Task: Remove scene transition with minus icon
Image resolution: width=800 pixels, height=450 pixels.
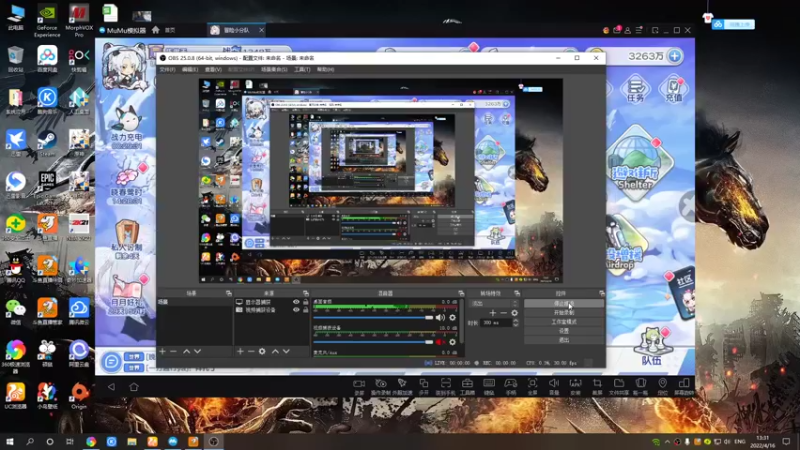Action: 504,313
